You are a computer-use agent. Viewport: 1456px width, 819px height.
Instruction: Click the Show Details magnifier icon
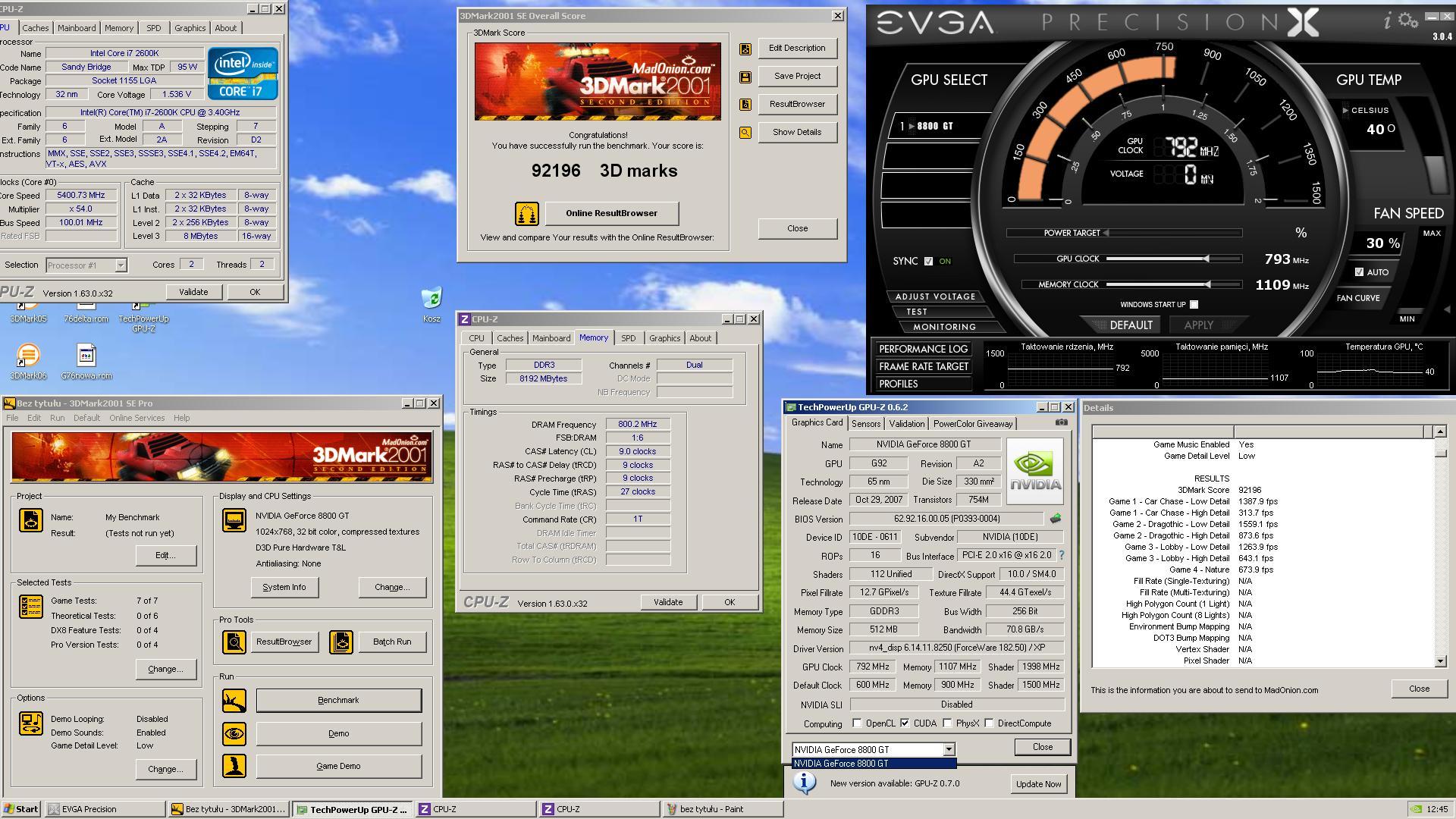pyautogui.click(x=745, y=133)
